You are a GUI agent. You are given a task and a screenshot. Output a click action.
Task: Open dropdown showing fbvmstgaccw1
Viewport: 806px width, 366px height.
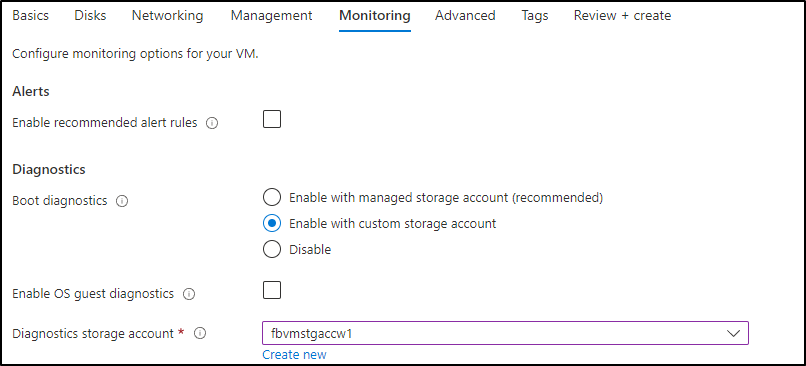tap(505, 333)
